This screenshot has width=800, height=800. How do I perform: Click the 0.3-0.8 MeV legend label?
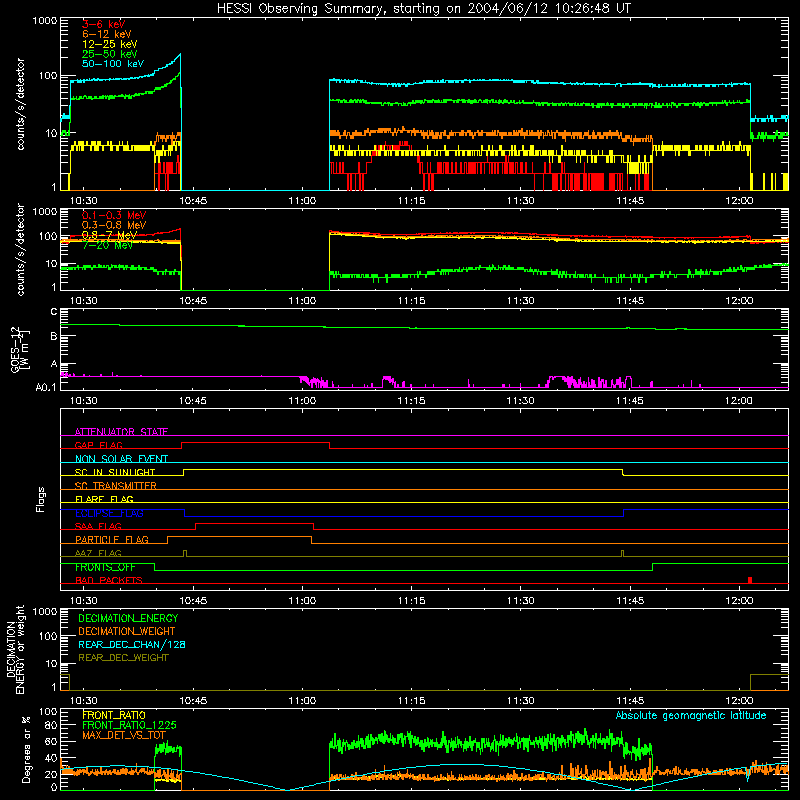114,226
